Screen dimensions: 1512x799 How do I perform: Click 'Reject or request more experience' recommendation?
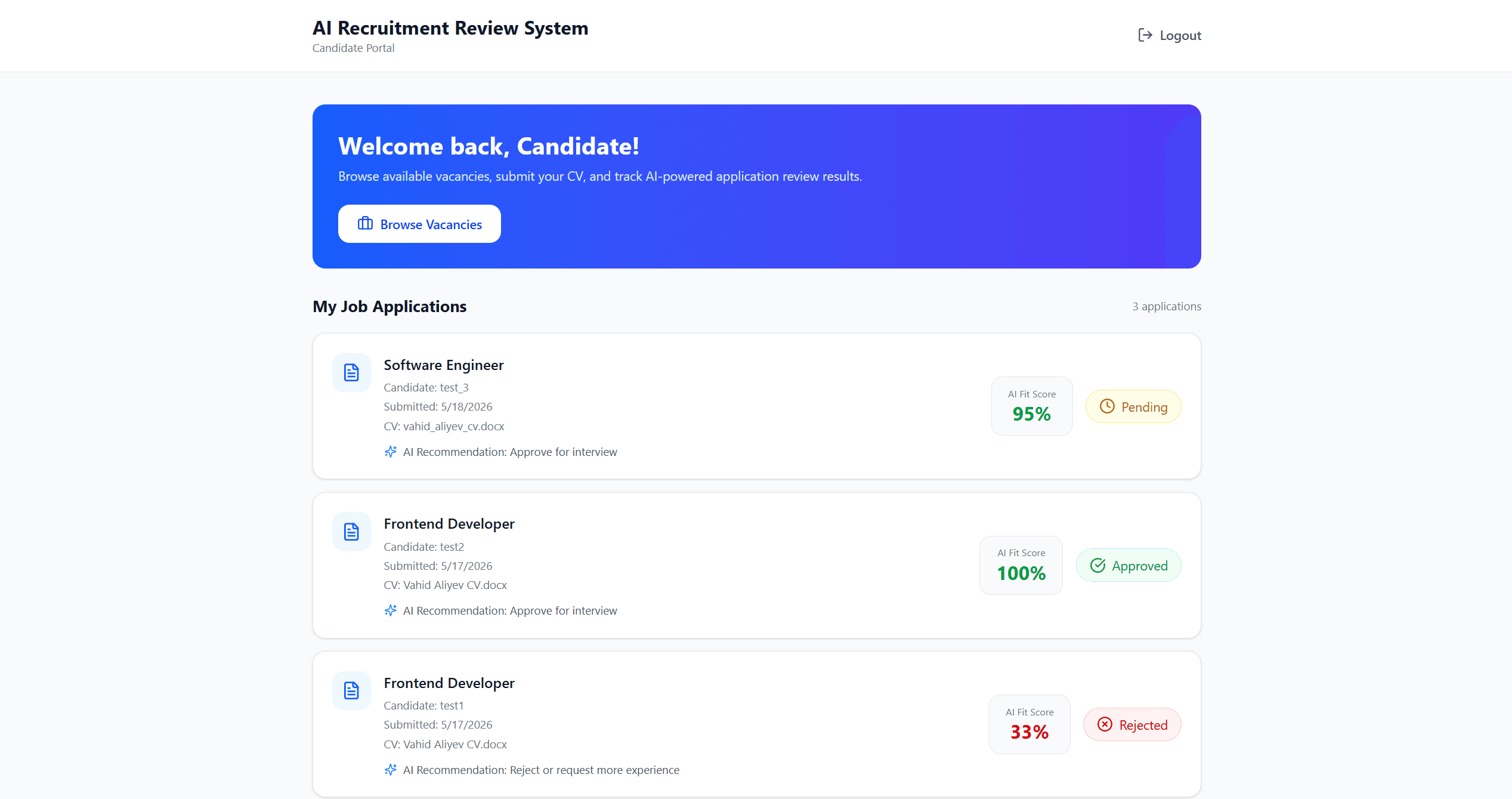(595, 770)
